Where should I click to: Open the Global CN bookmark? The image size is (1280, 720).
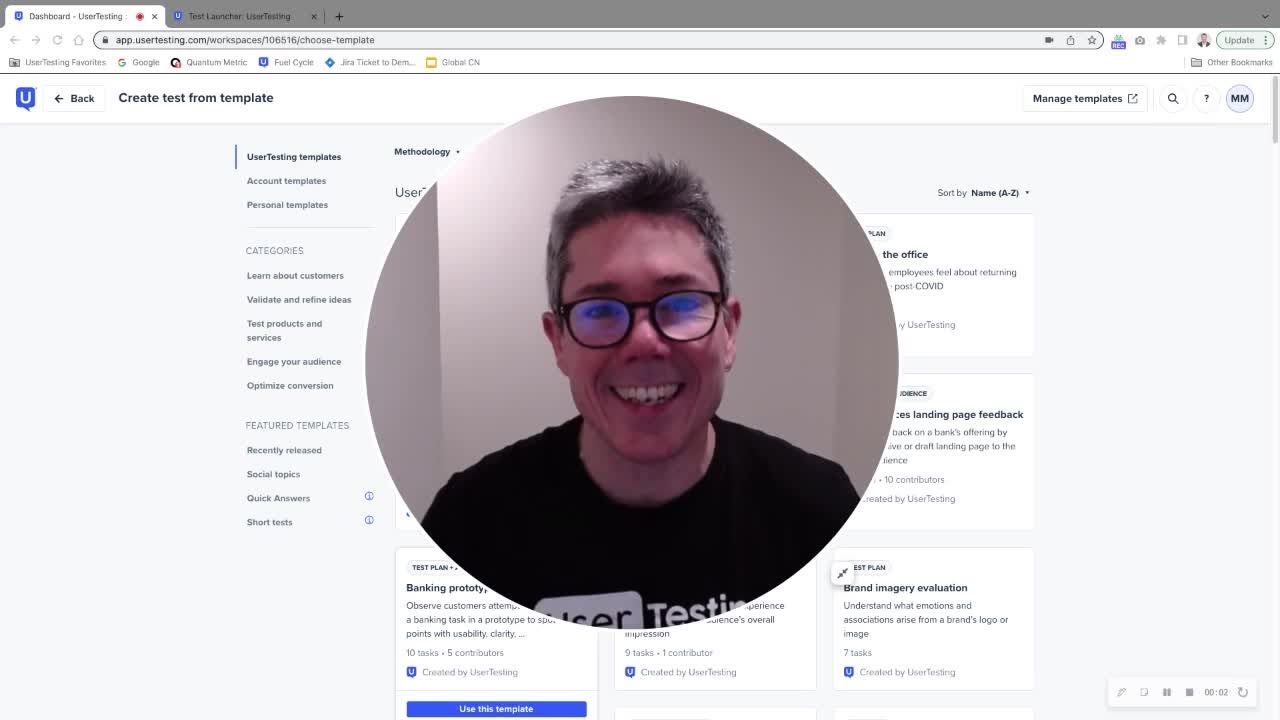(x=453, y=62)
